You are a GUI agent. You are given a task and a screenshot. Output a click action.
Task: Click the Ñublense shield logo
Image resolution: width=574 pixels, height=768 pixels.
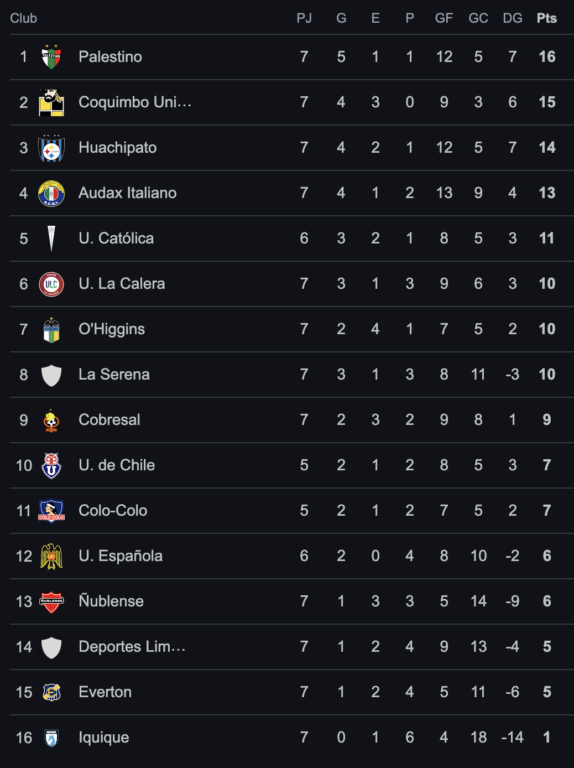(51, 602)
